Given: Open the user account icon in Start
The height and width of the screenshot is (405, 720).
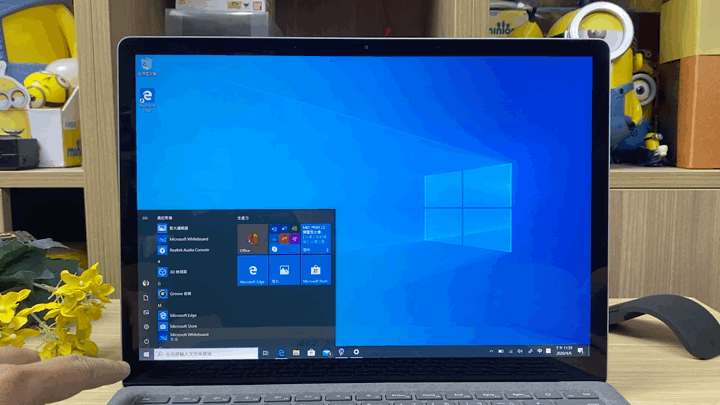Looking at the screenshot, I should (x=146, y=283).
